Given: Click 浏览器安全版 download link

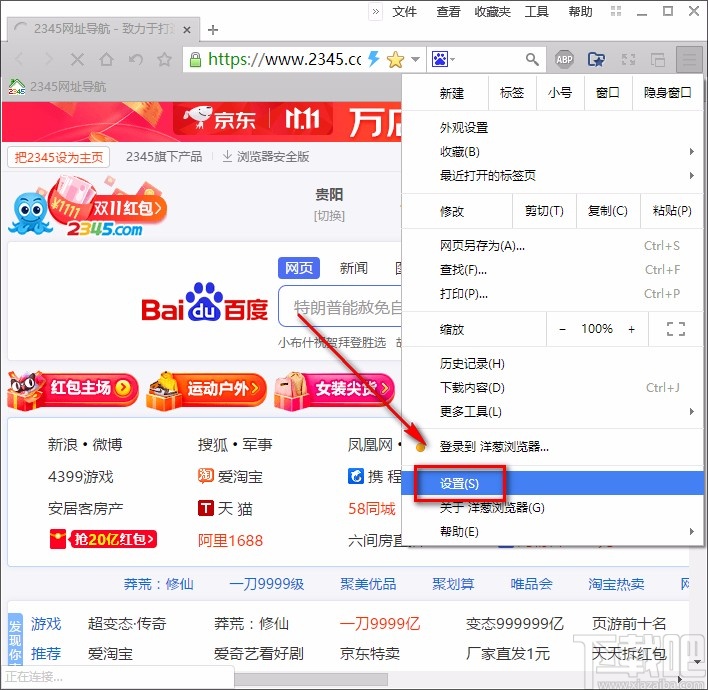Looking at the screenshot, I should tap(266, 157).
